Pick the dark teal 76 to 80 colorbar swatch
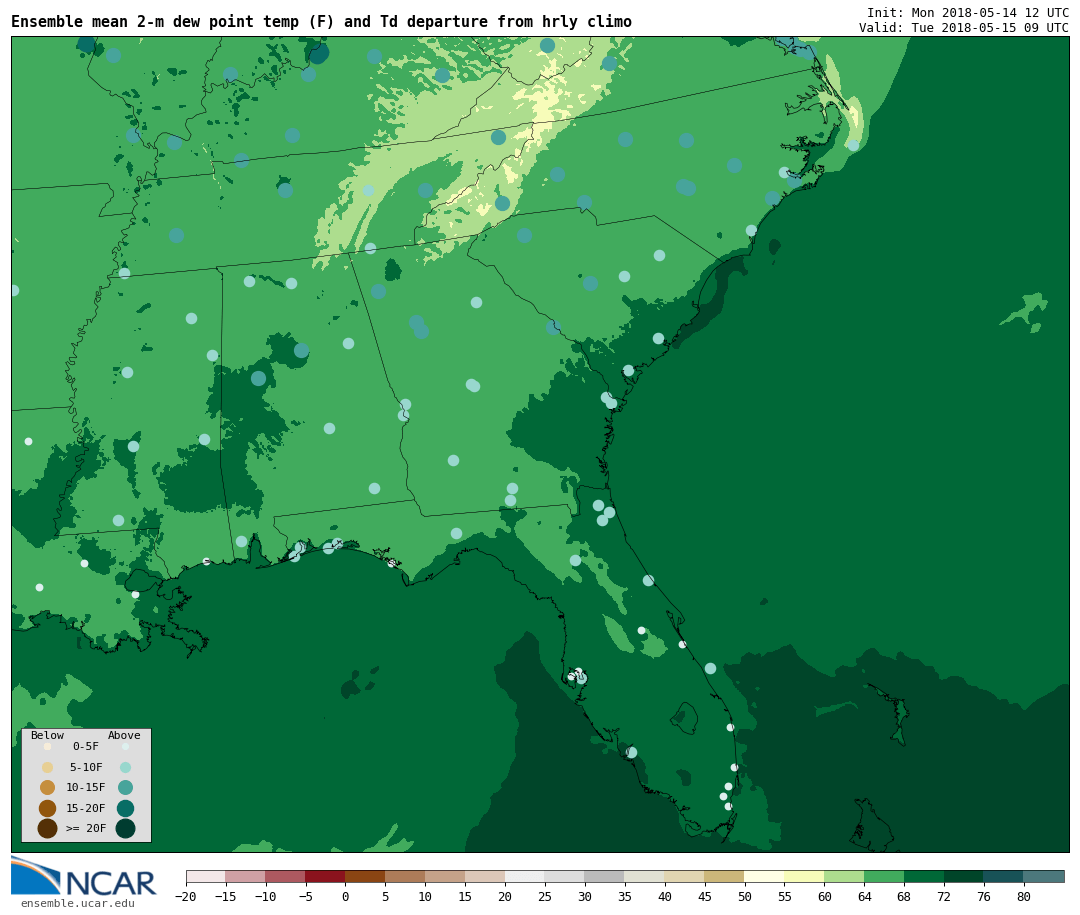The height and width of the screenshot is (915, 1080). [x=1004, y=877]
